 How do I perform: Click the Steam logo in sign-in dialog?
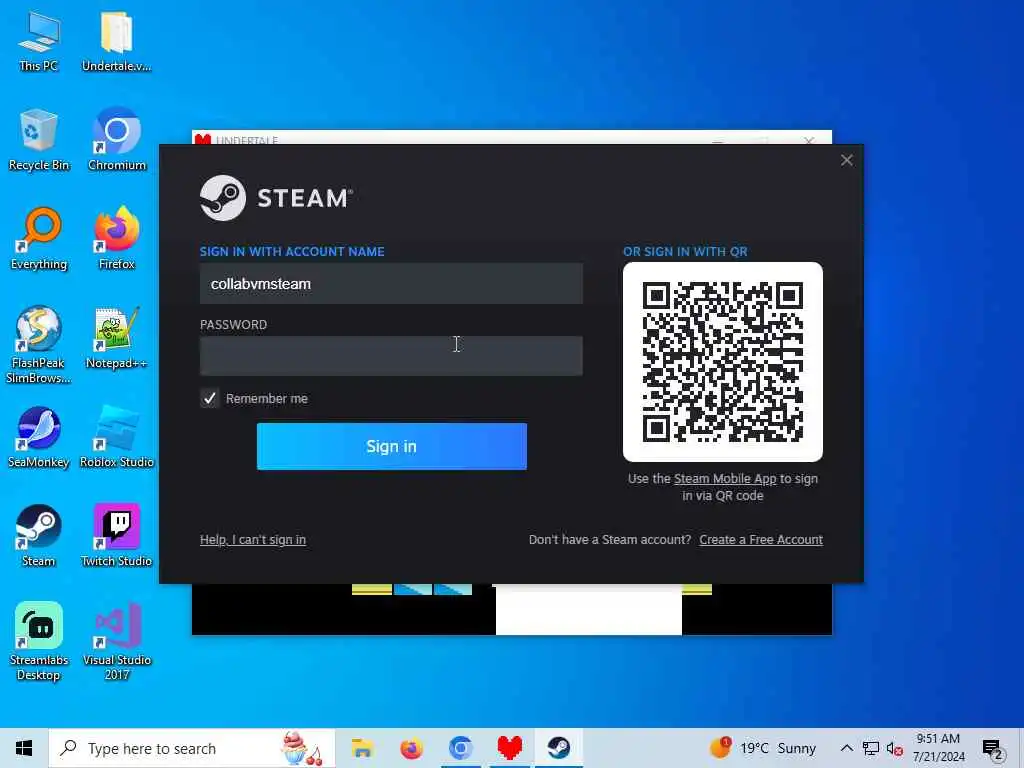point(276,198)
